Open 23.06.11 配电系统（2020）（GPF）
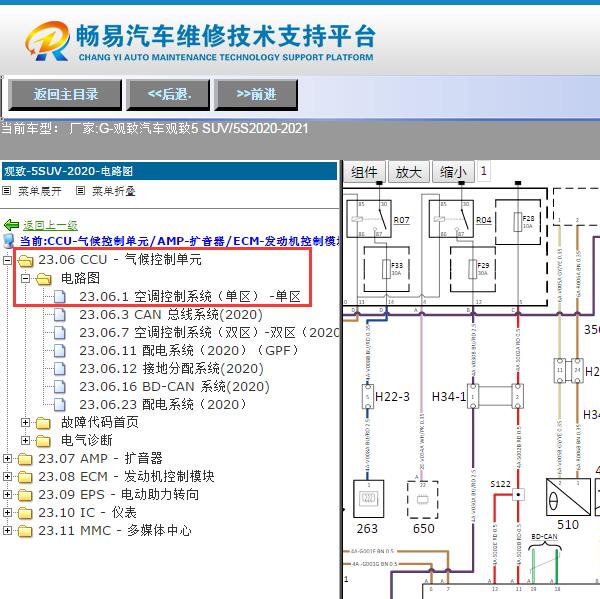The image size is (600, 599). (x=188, y=351)
